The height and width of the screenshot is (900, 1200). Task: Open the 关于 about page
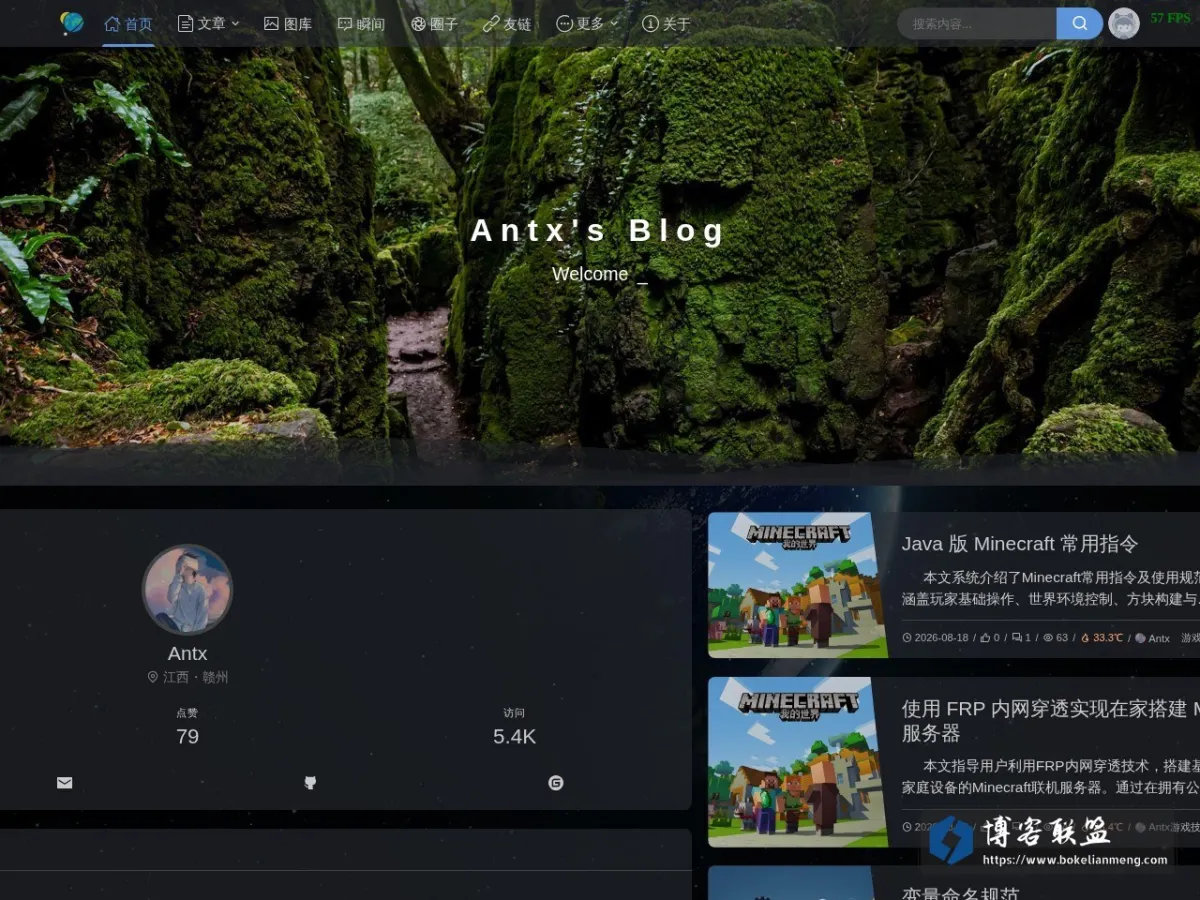(666, 24)
